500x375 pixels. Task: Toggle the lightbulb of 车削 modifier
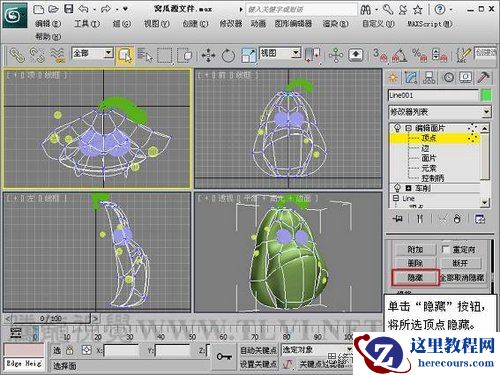tap(397, 188)
